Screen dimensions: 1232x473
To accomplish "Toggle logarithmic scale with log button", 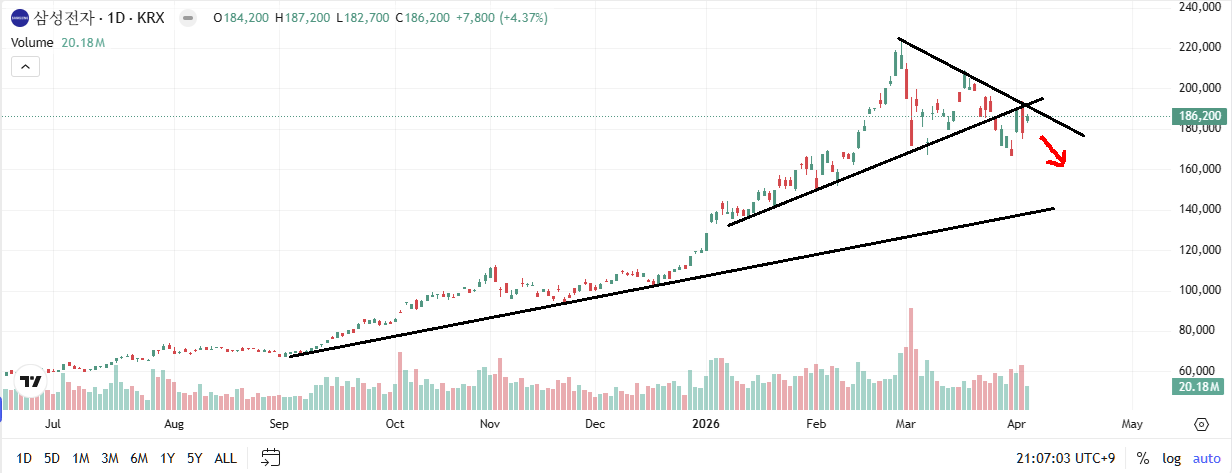I will (1171, 458).
